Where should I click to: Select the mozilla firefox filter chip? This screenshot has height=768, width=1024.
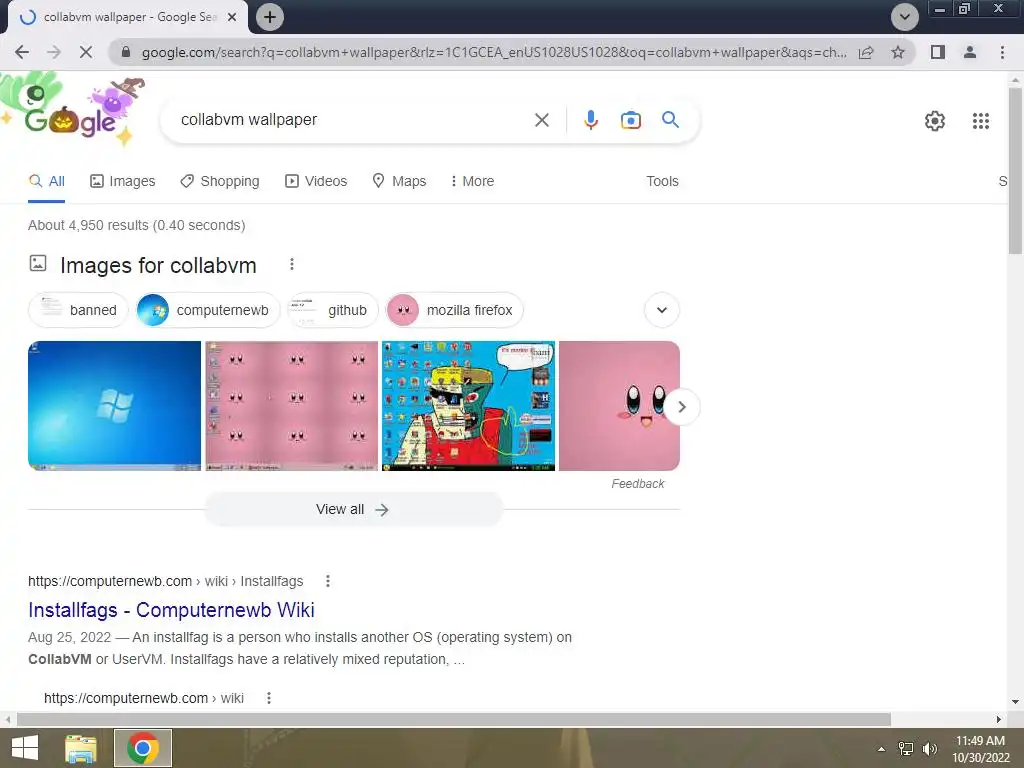pyautogui.click(x=455, y=310)
